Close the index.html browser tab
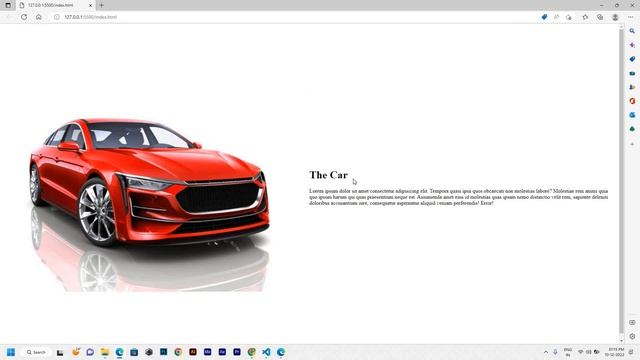640x360 pixels. (x=91, y=5)
